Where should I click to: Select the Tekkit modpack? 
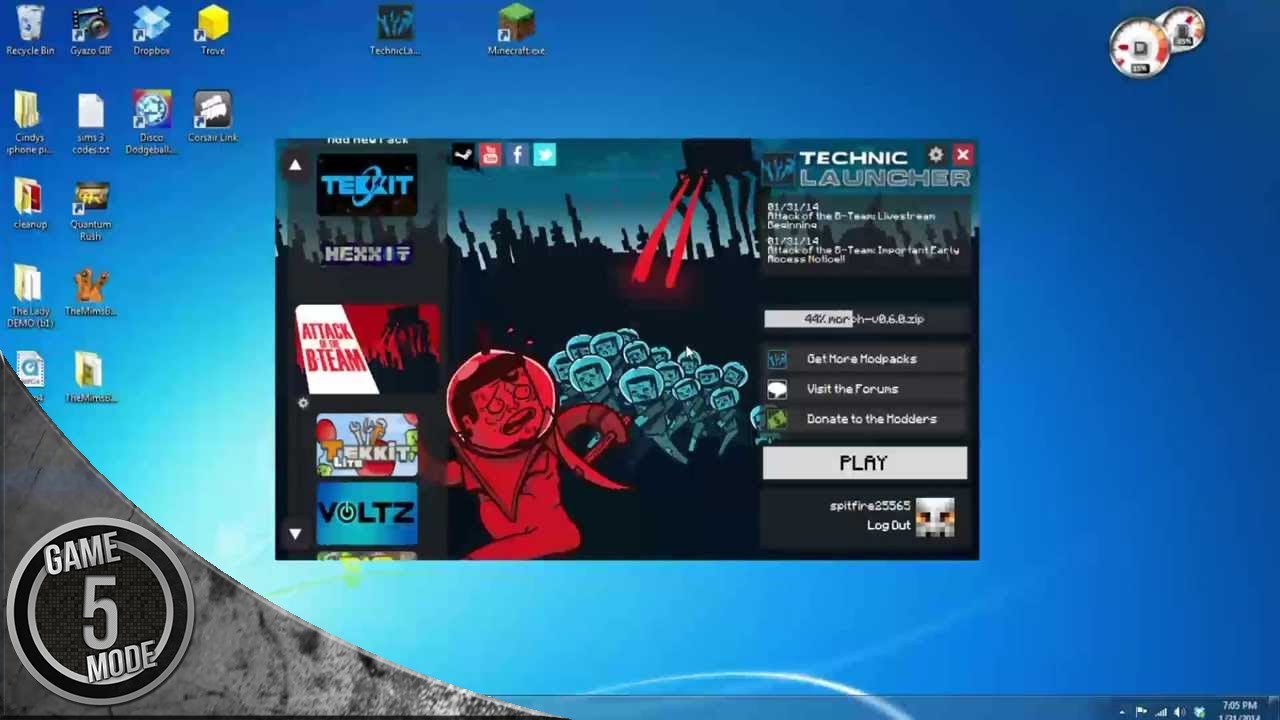pos(367,184)
